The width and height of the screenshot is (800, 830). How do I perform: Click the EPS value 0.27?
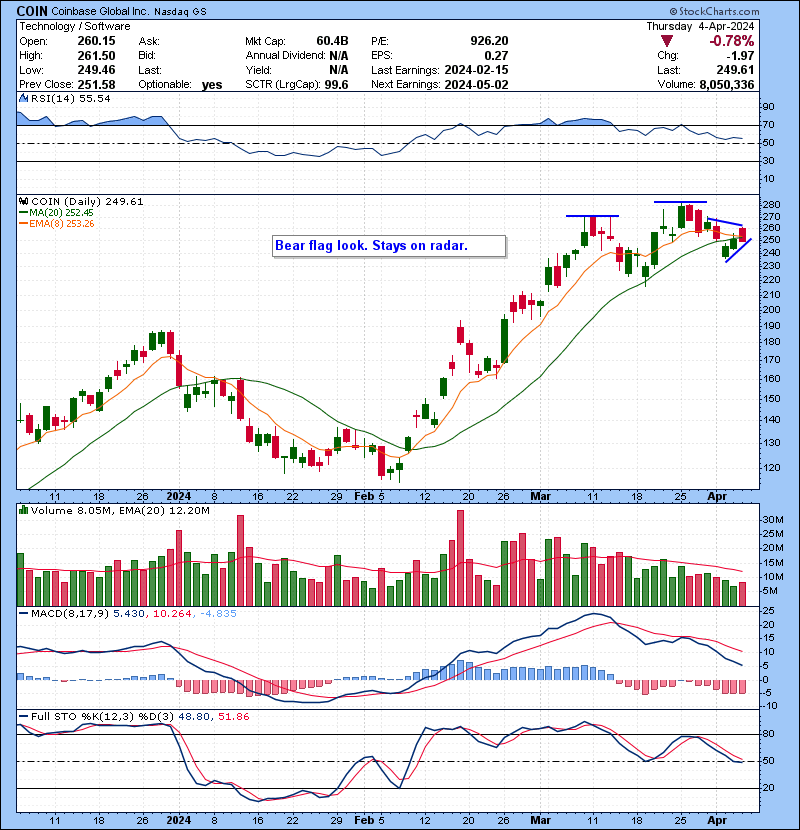[x=496, y=55]
